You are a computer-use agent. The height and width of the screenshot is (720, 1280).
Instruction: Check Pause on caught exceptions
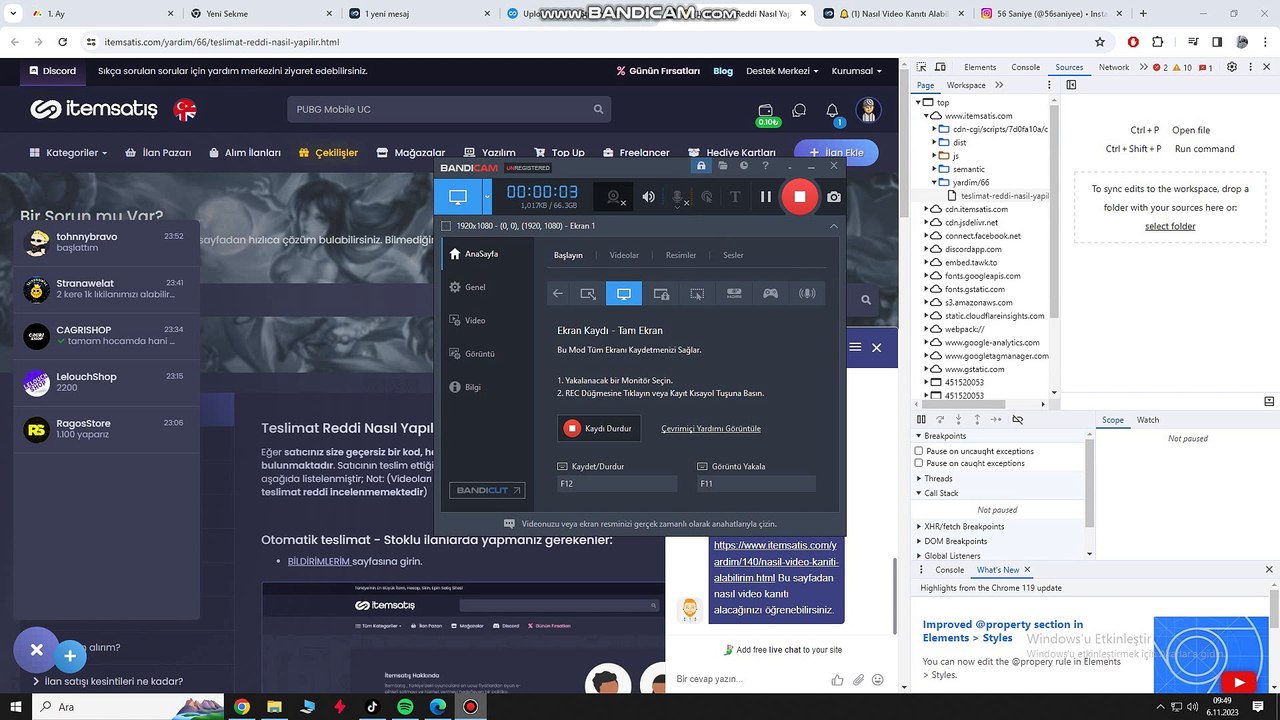click(x=919, y=463)
